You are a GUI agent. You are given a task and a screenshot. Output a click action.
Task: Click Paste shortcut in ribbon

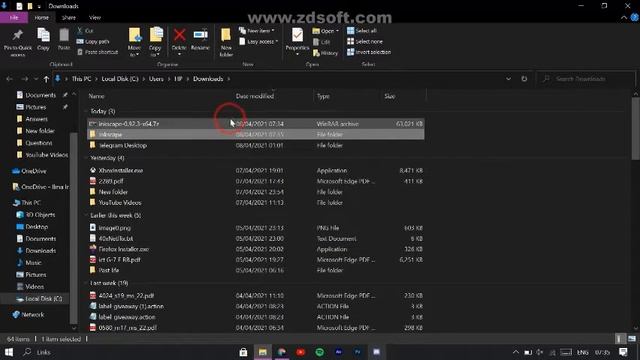[x=98, y=52]
